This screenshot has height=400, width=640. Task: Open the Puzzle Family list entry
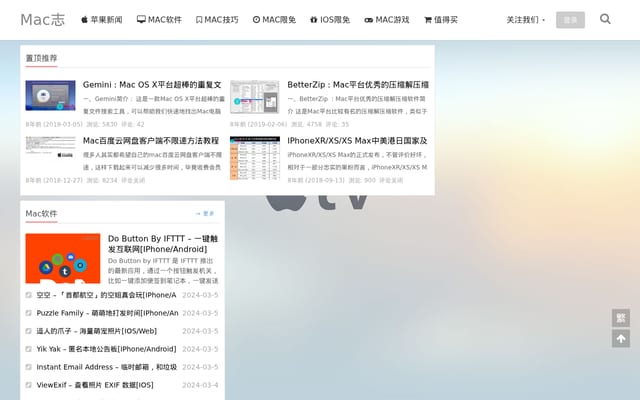(x=107, y=313)
